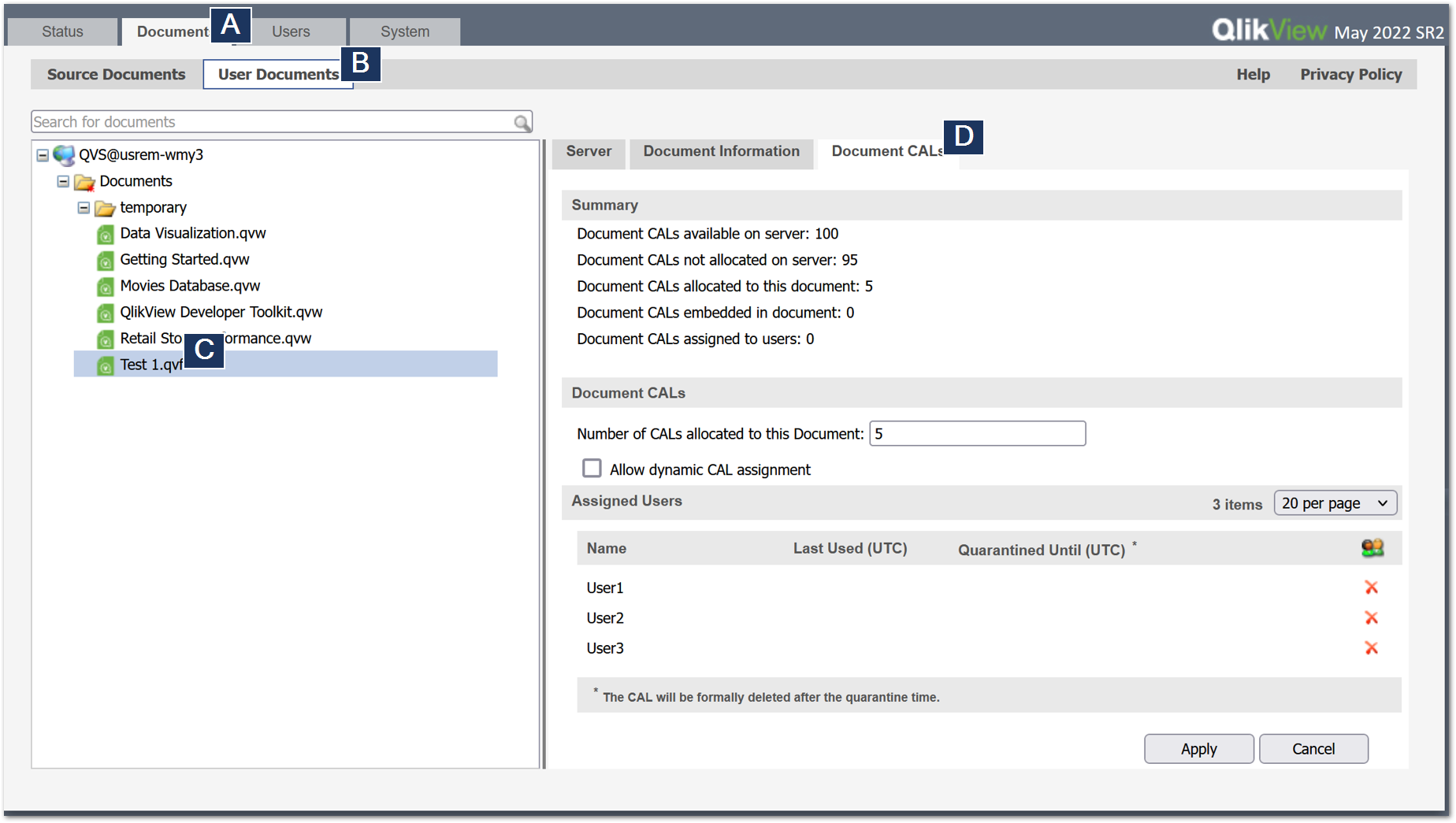
Task: Click the search magnifier icon
Action: [522, 122]
